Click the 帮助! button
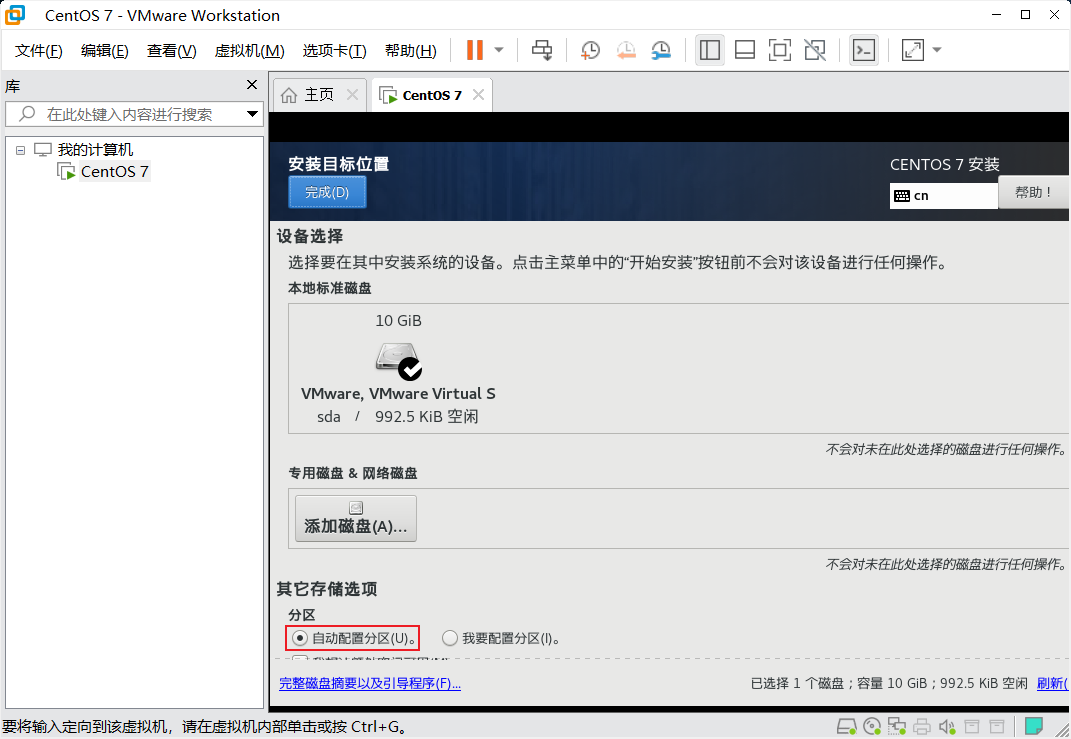This screenshot has height=739, width=1071. (1033, 192)
